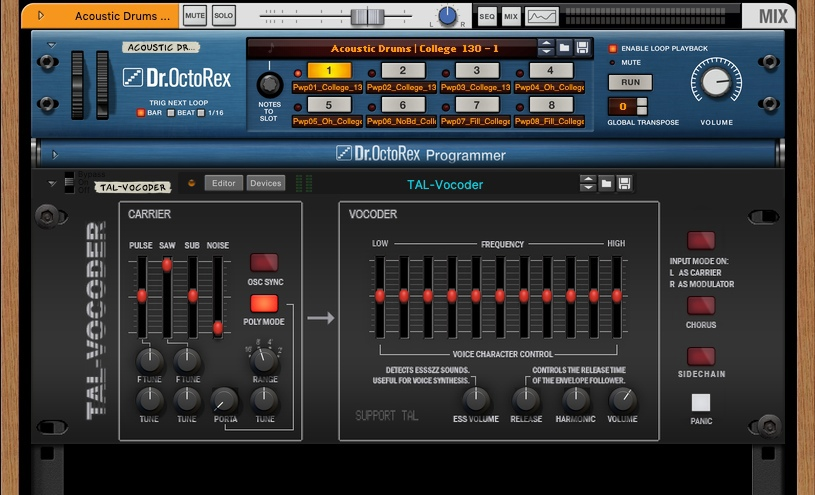Toggle the OSC SYNC button
Image resolution: width=815 pixels, height=495 pixels.
[264, 263]
